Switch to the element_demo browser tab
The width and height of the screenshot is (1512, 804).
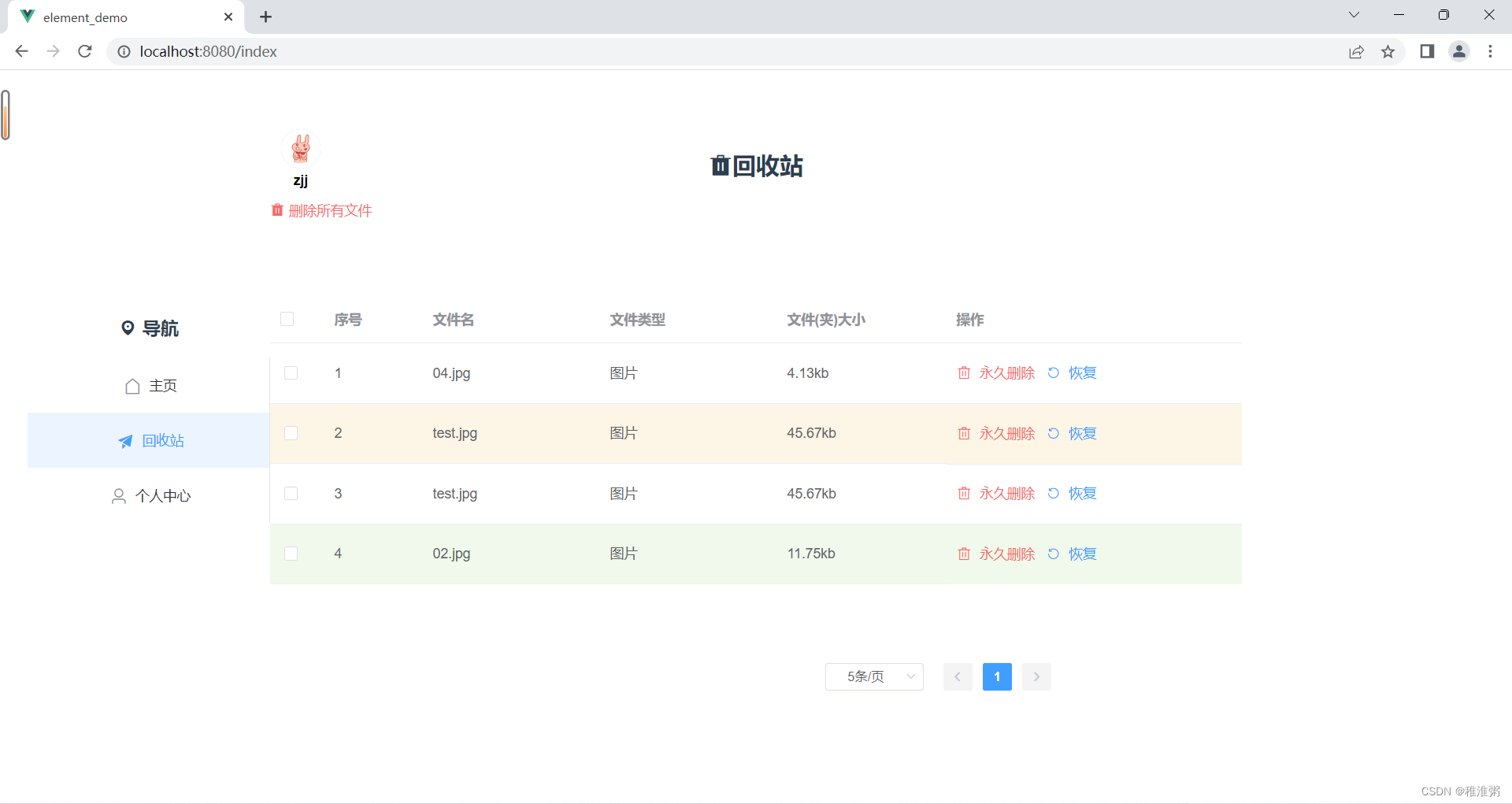point(87,17)
